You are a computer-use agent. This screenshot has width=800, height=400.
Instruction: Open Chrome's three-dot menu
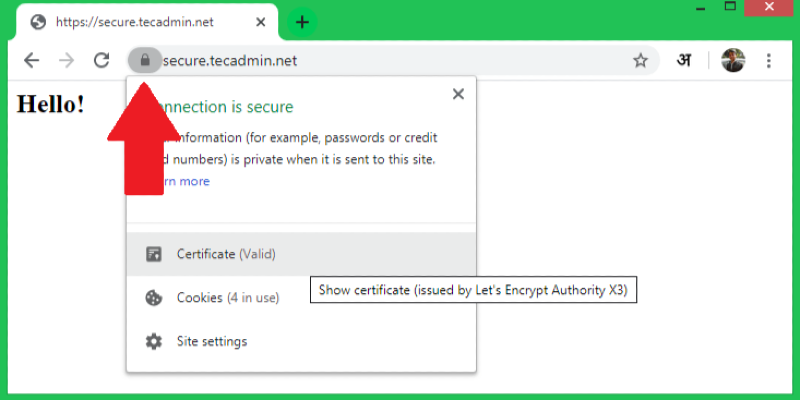tap(769, 61)
